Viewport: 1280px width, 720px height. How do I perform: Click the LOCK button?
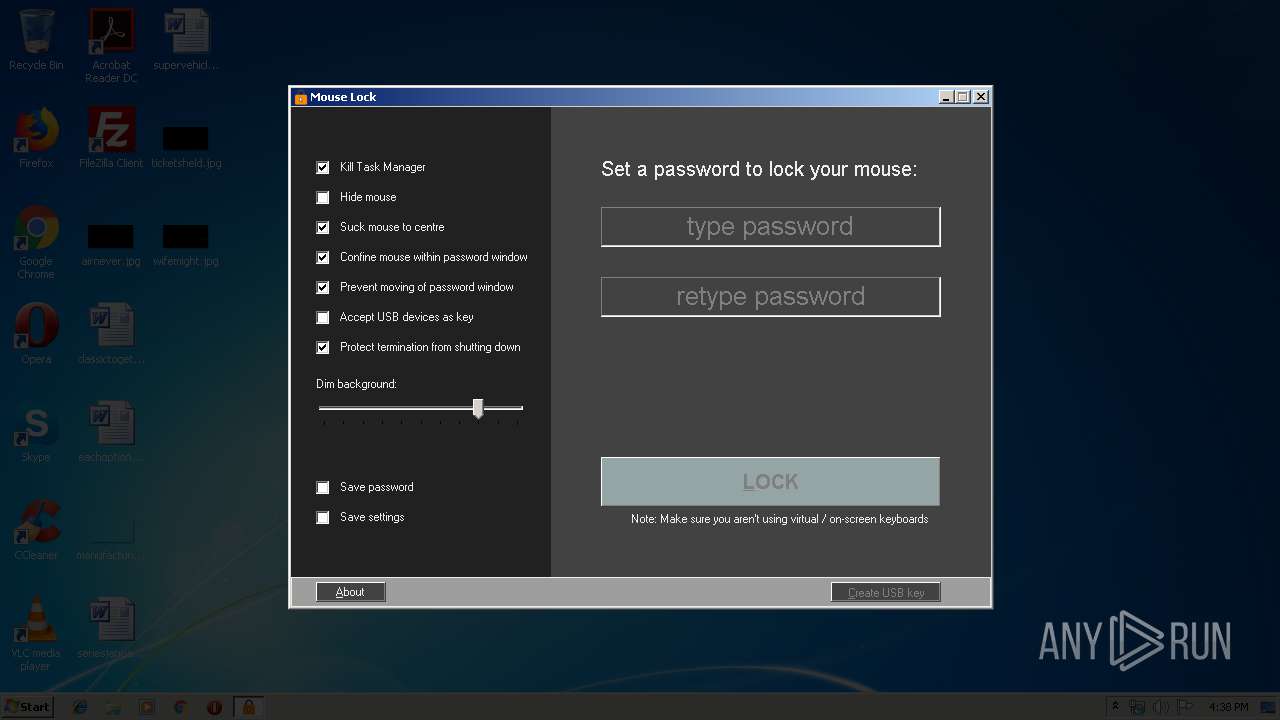770,482
